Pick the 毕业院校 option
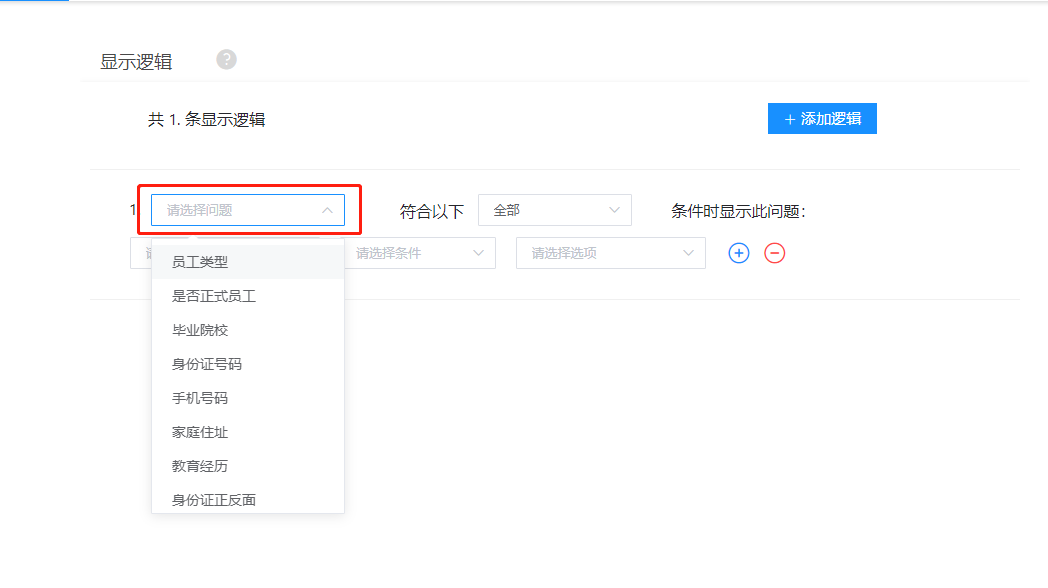The image size is (1048, 588). pyautogui.click(x=200, y=330)
